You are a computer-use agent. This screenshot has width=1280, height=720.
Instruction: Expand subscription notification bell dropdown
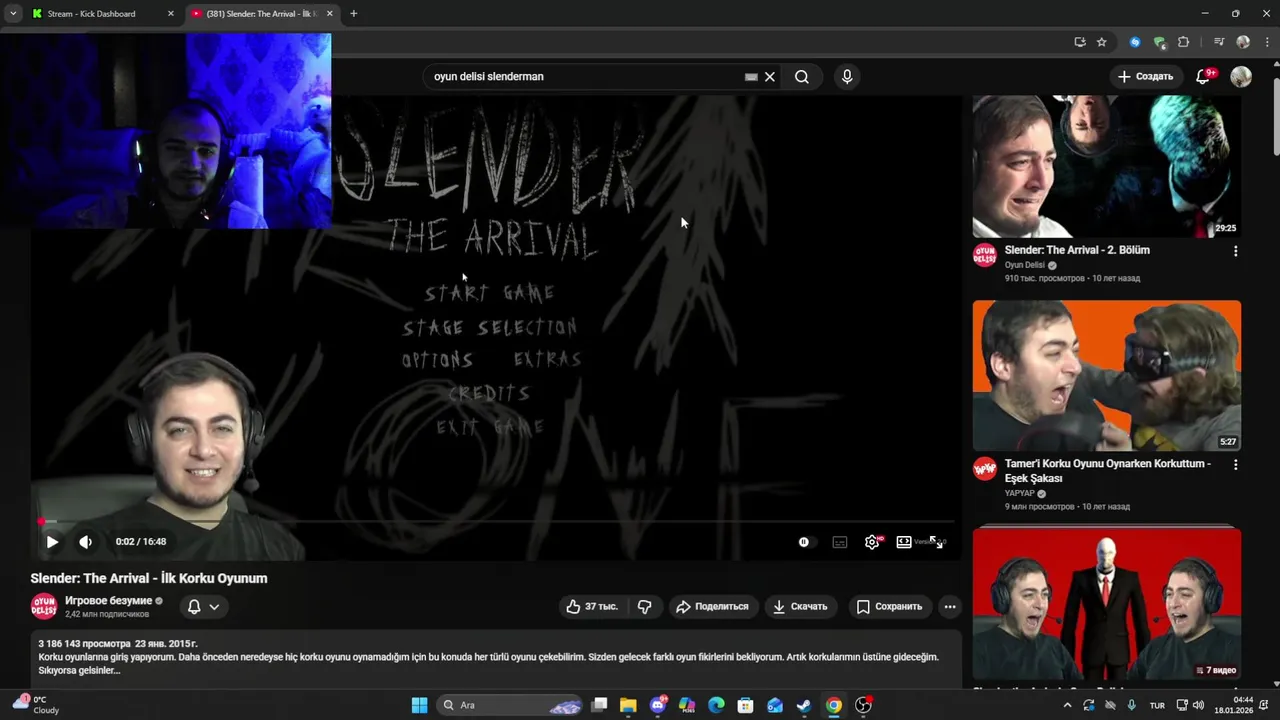coord(203,607)
